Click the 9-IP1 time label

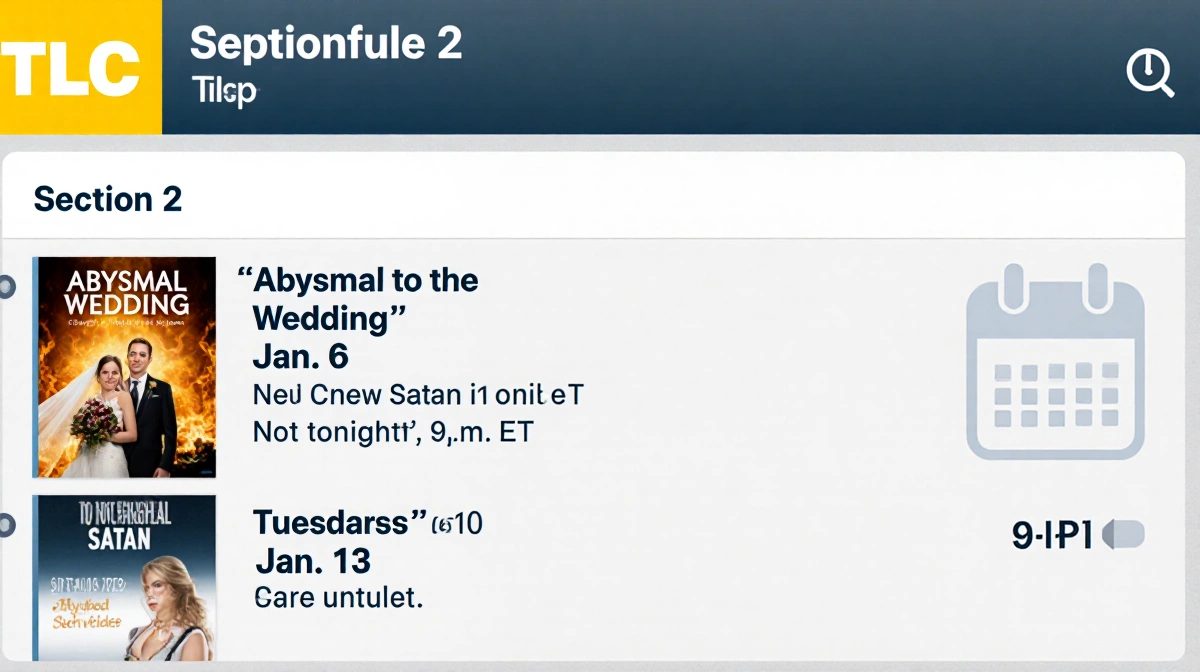1052,535
